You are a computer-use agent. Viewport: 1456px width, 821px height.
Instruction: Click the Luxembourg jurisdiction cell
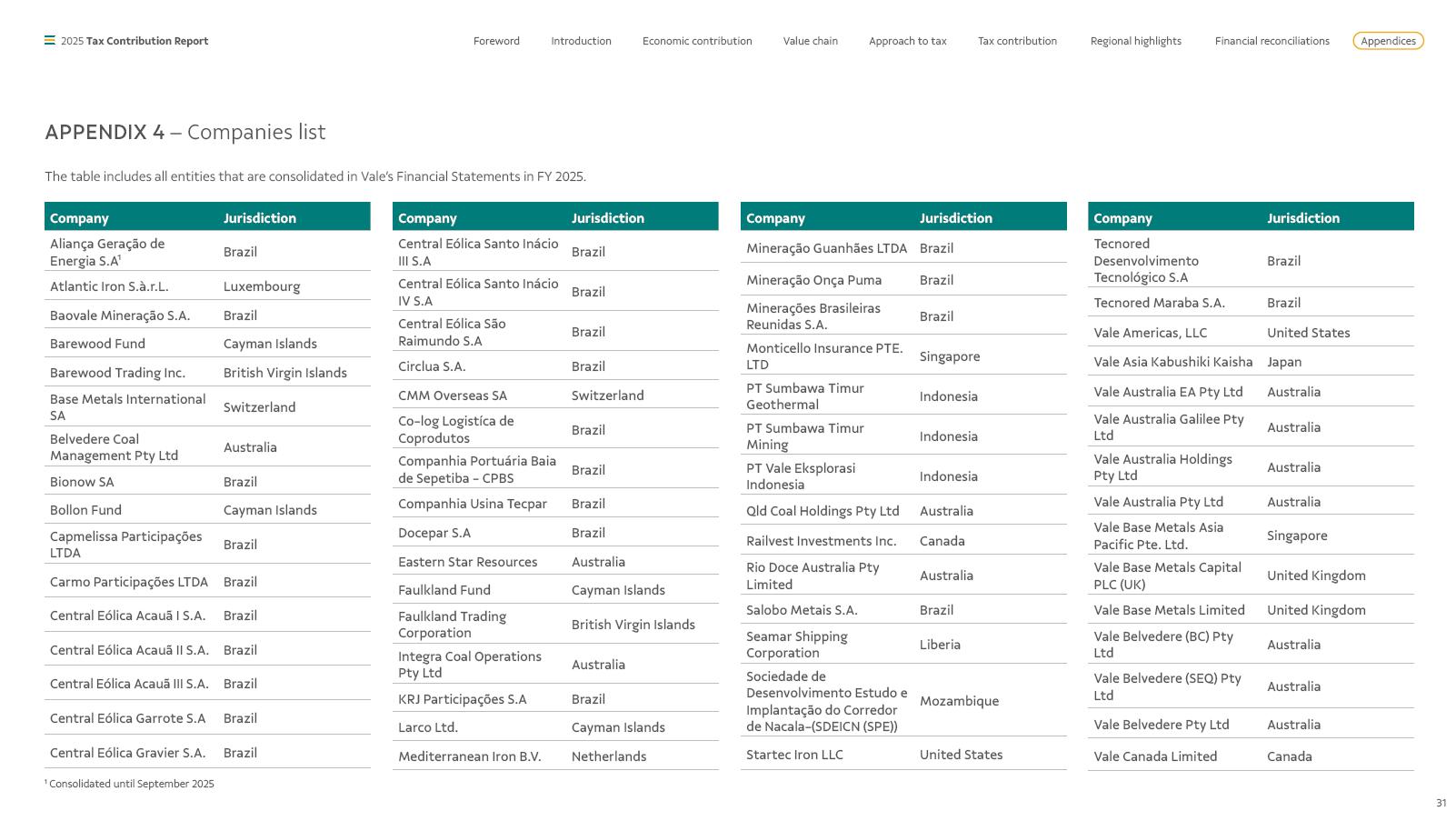click(262, 286)
